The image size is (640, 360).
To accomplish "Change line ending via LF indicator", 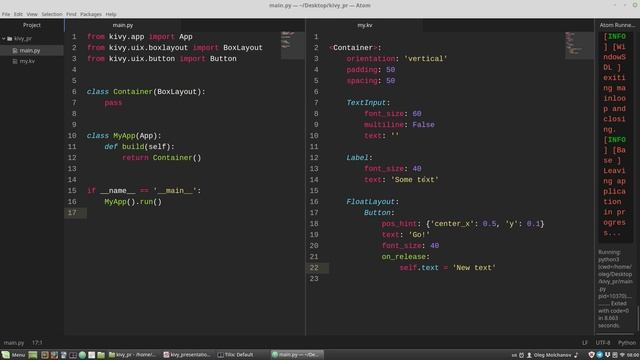I will pyautogui.click(x=585, y=343).
